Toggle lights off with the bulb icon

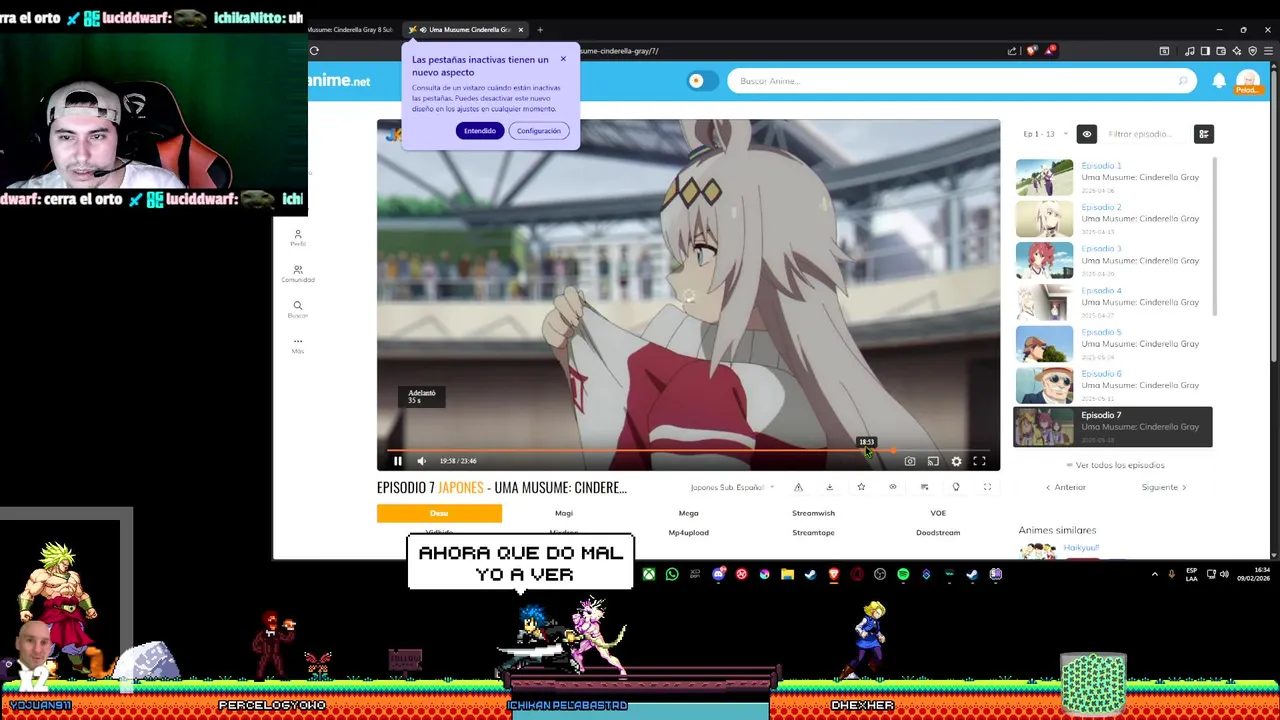tap(956, 487)
